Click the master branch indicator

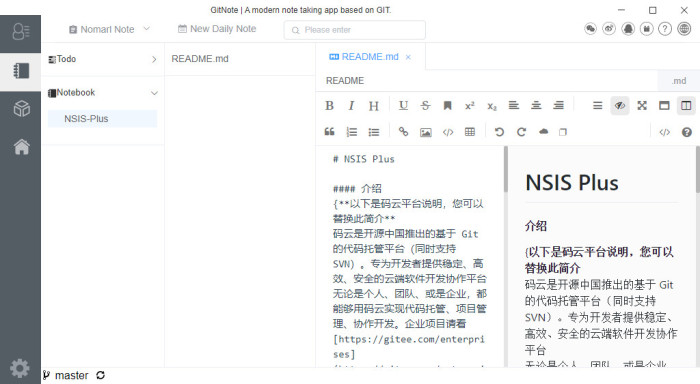(66, 376)
